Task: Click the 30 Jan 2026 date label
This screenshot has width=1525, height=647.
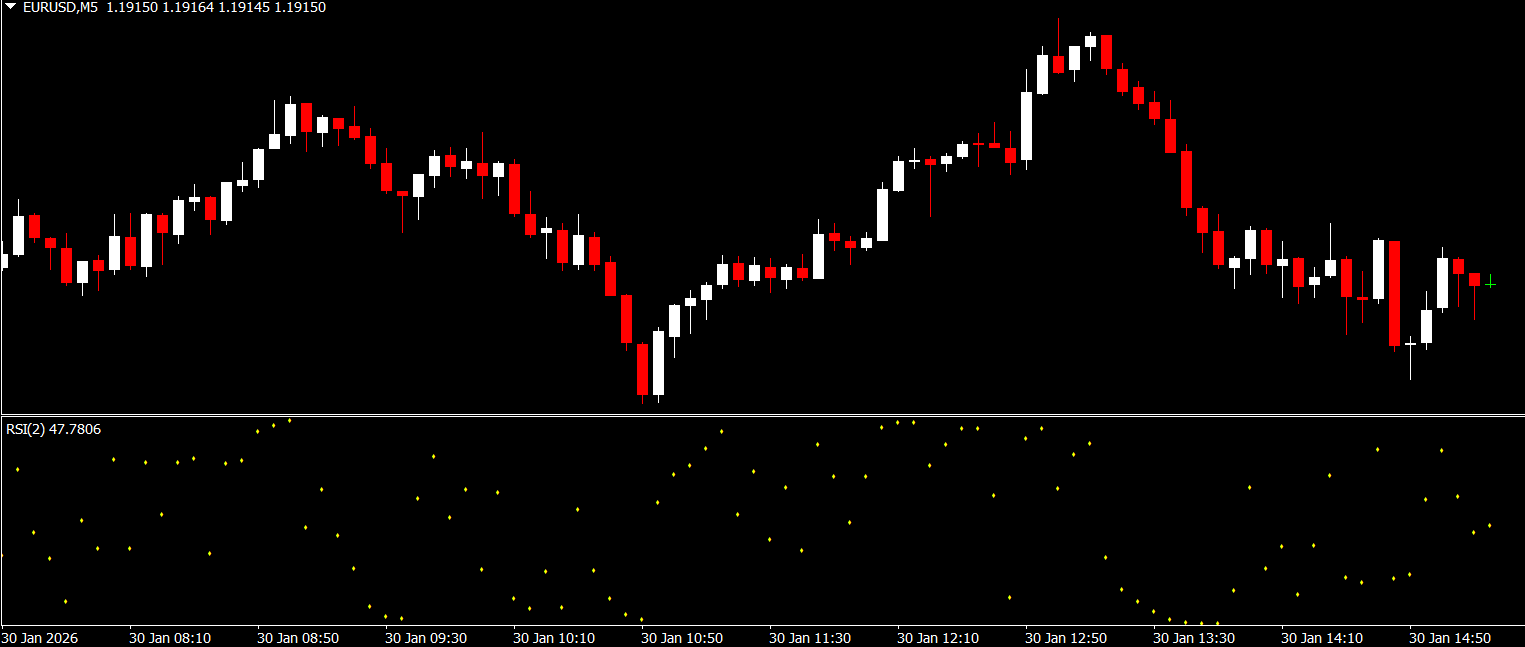Action: 40,637
